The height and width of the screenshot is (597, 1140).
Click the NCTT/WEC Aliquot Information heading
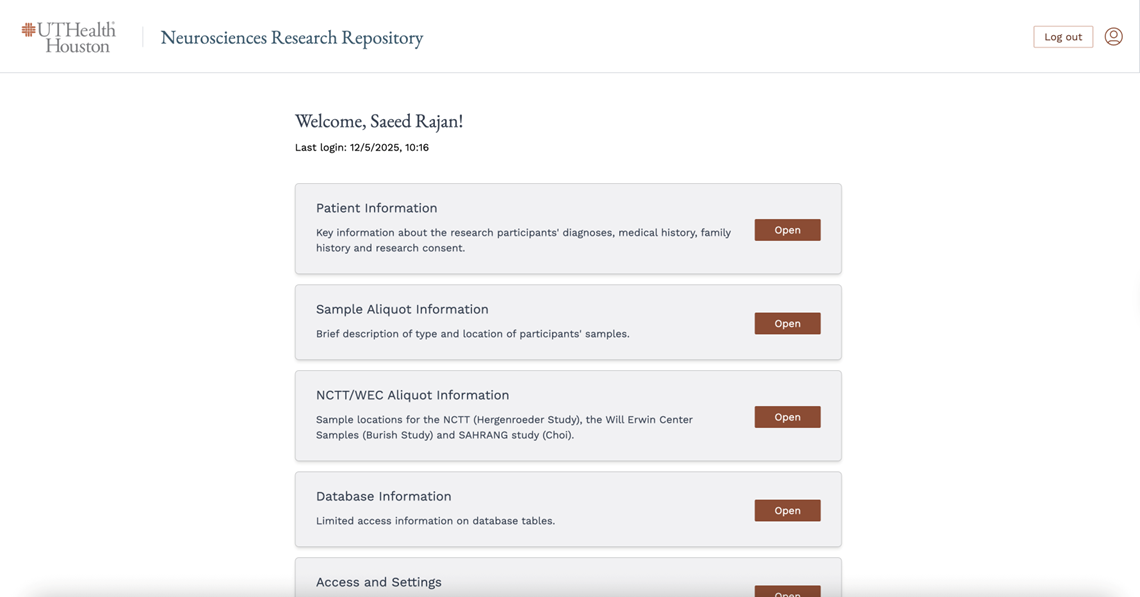(412, 395)
